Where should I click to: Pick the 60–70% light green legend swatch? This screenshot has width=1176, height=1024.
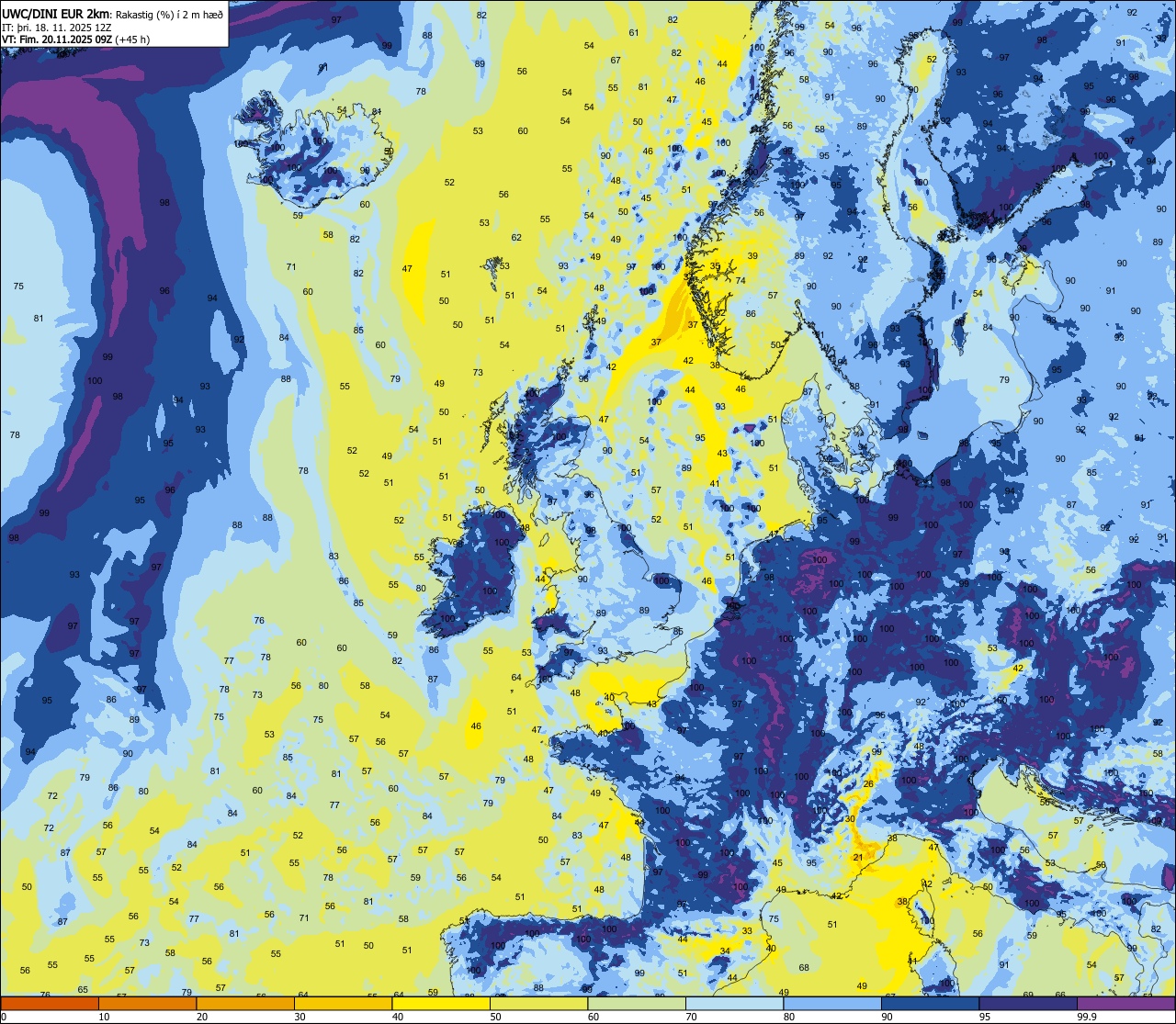(x=636, y=1003)
